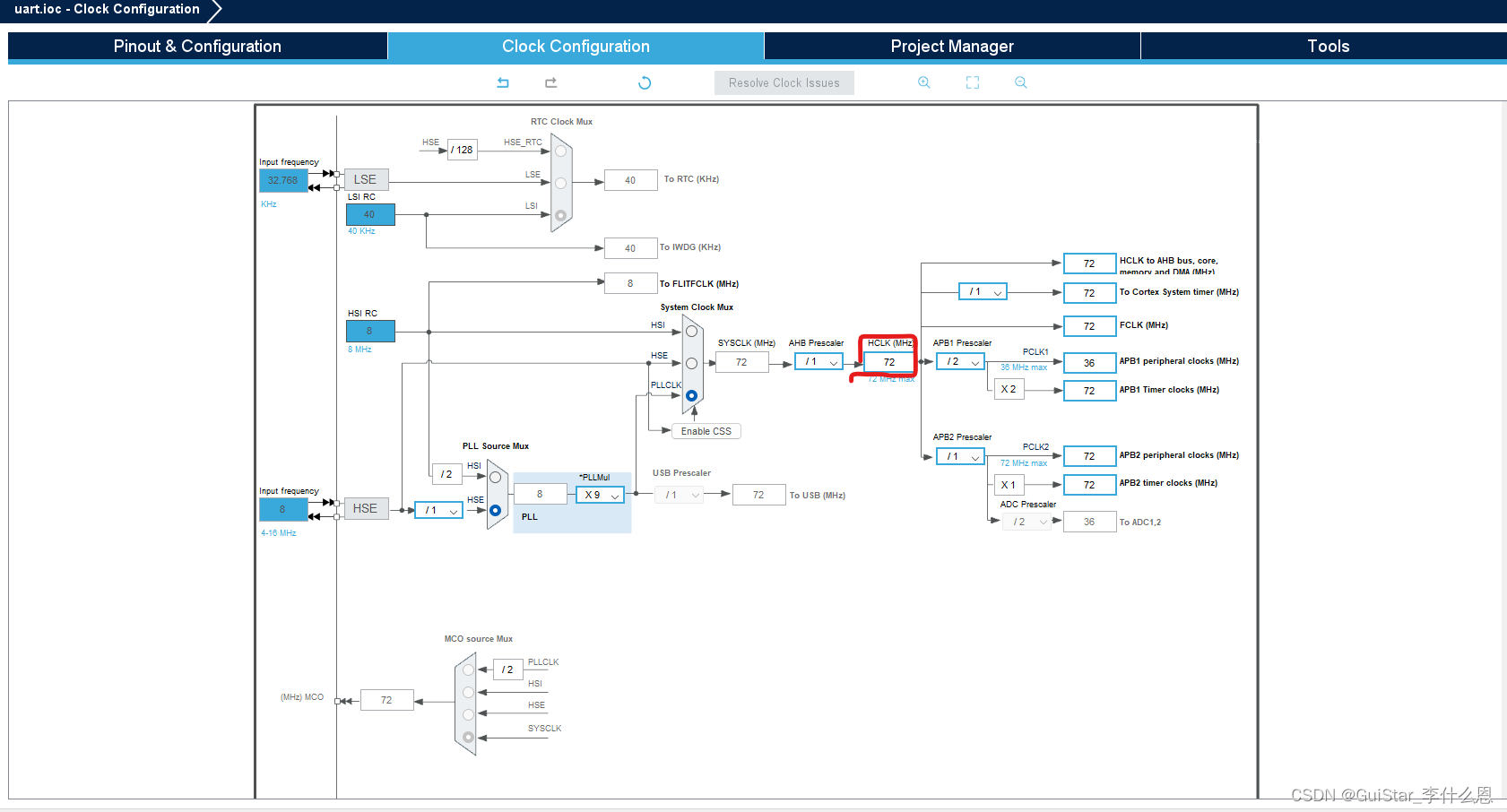Open the APB2 Prescaler dropdown
This screenshot has height=812, width=1507.
tap(960, 456)
